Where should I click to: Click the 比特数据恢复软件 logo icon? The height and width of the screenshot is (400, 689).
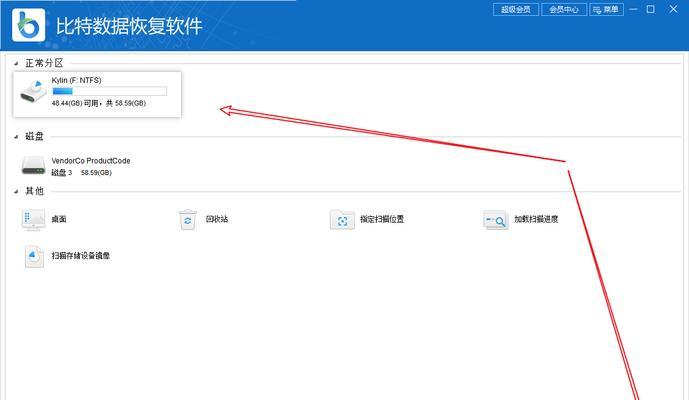tap(29, 25)
